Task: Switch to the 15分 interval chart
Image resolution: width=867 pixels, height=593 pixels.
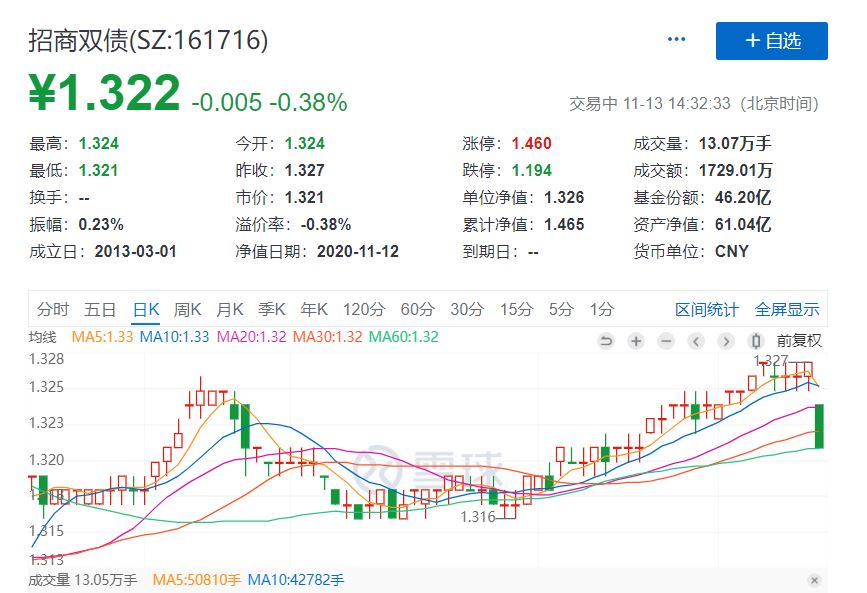Action: pyautogui.click(x=516, y=309)
